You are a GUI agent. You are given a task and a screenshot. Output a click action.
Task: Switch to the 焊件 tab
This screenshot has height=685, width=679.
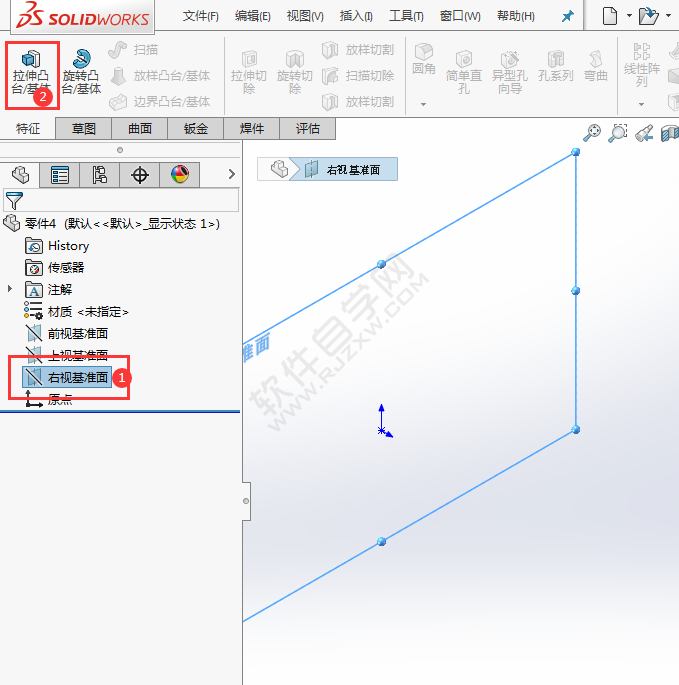(x=251, y=128)
